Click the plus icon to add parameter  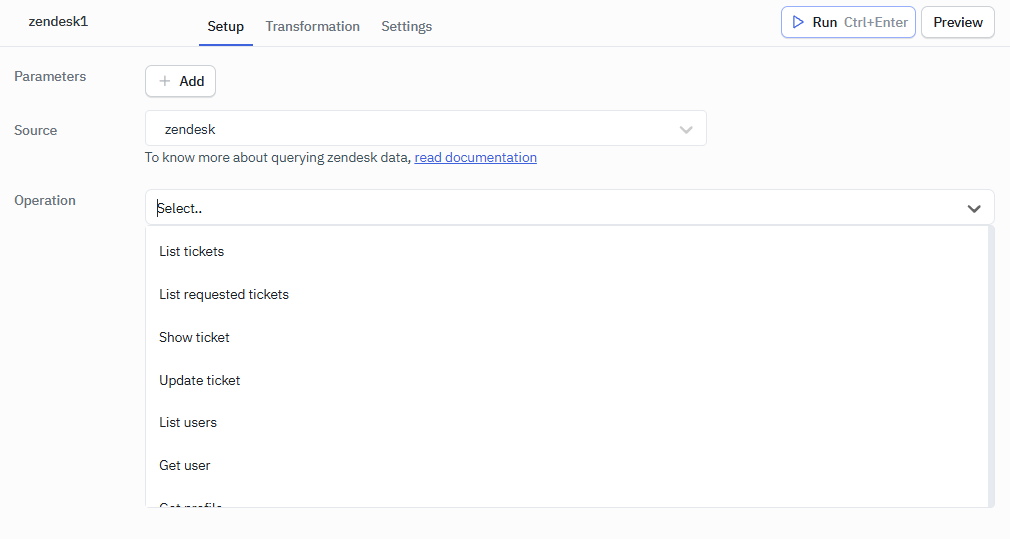[x=165, y=81]
